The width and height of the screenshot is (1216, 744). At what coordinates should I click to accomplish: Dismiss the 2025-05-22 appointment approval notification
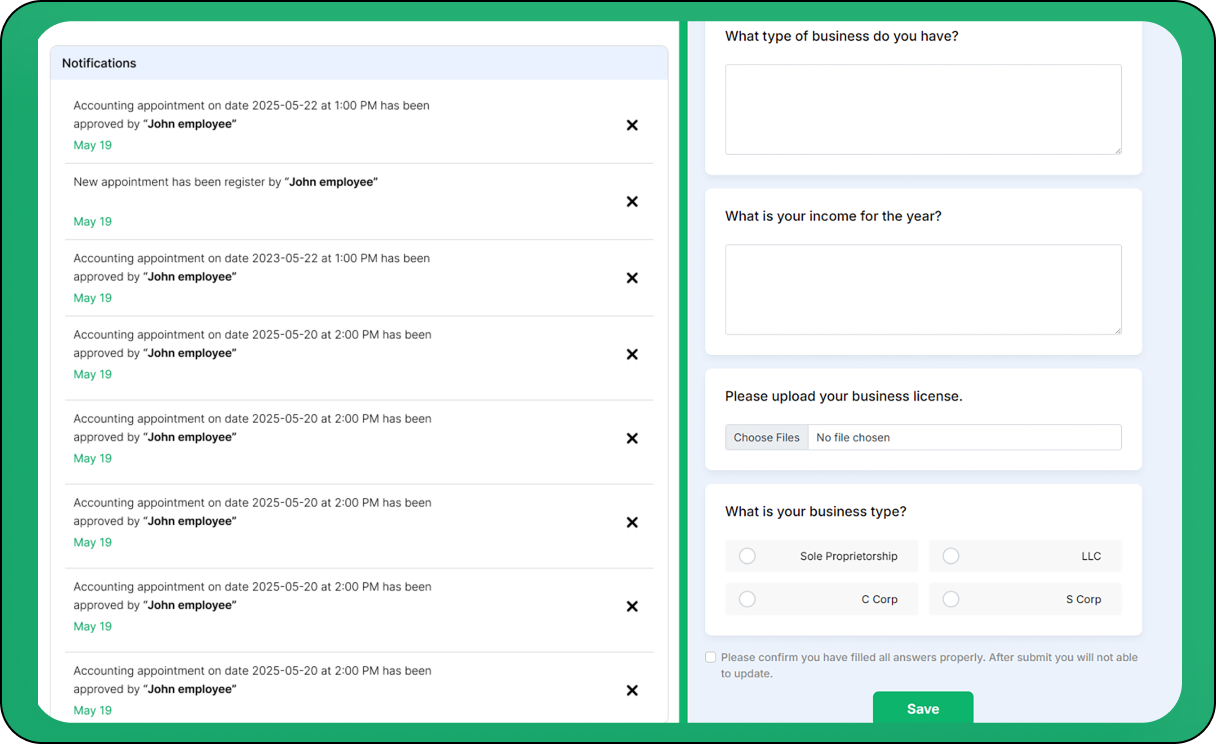point(632,125)
